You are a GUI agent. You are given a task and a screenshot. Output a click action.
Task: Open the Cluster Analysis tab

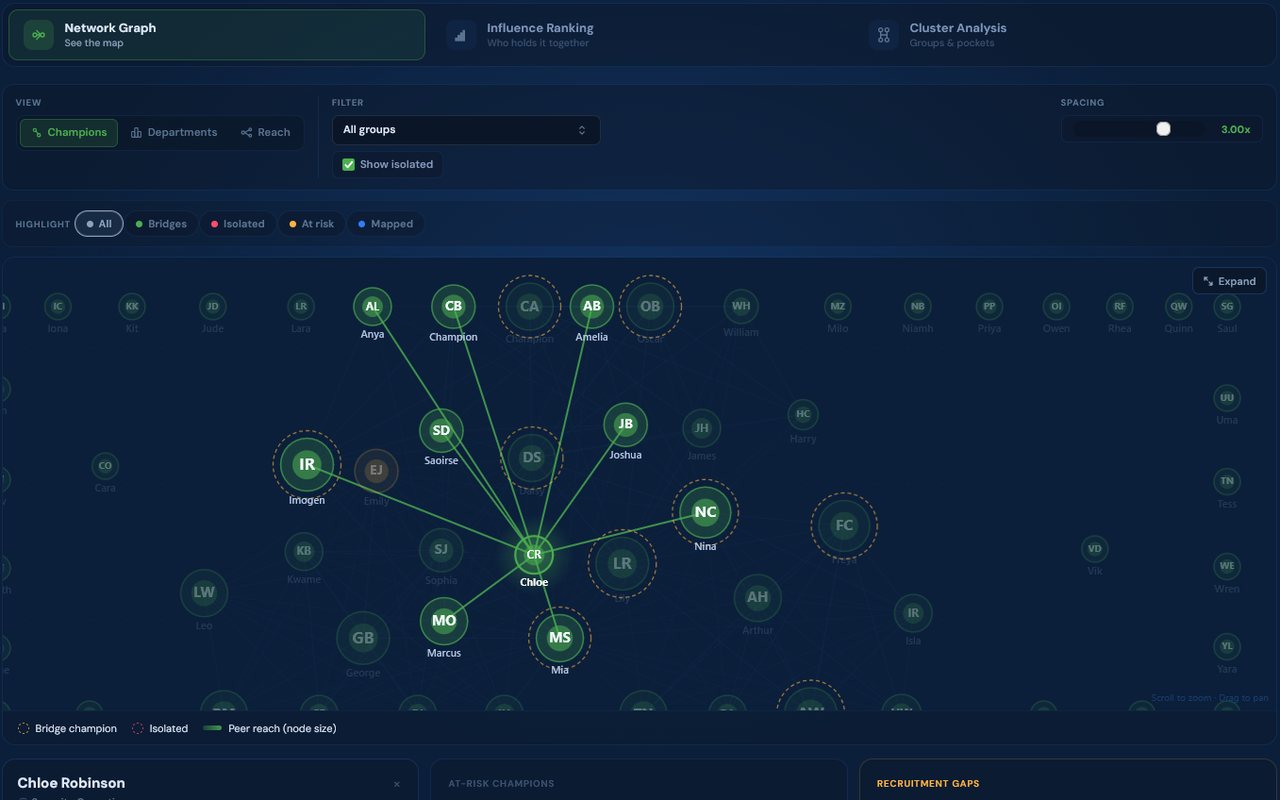(1062, 35)
